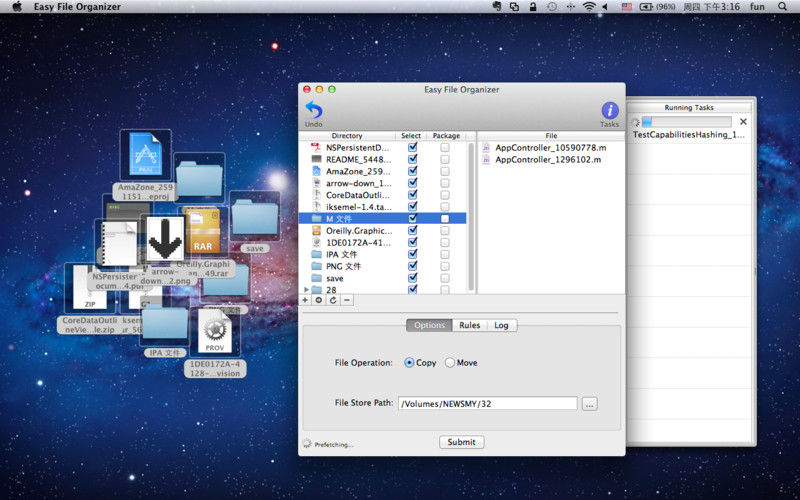Screen dimensions: 800x500
Task: Click the Wi-Fi menu bar icon
Action: (589, 7)
